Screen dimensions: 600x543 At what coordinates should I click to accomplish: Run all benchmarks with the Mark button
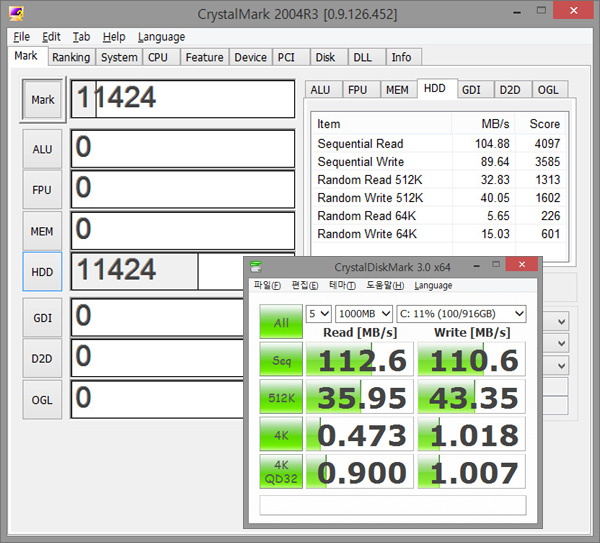pos(42,99)
